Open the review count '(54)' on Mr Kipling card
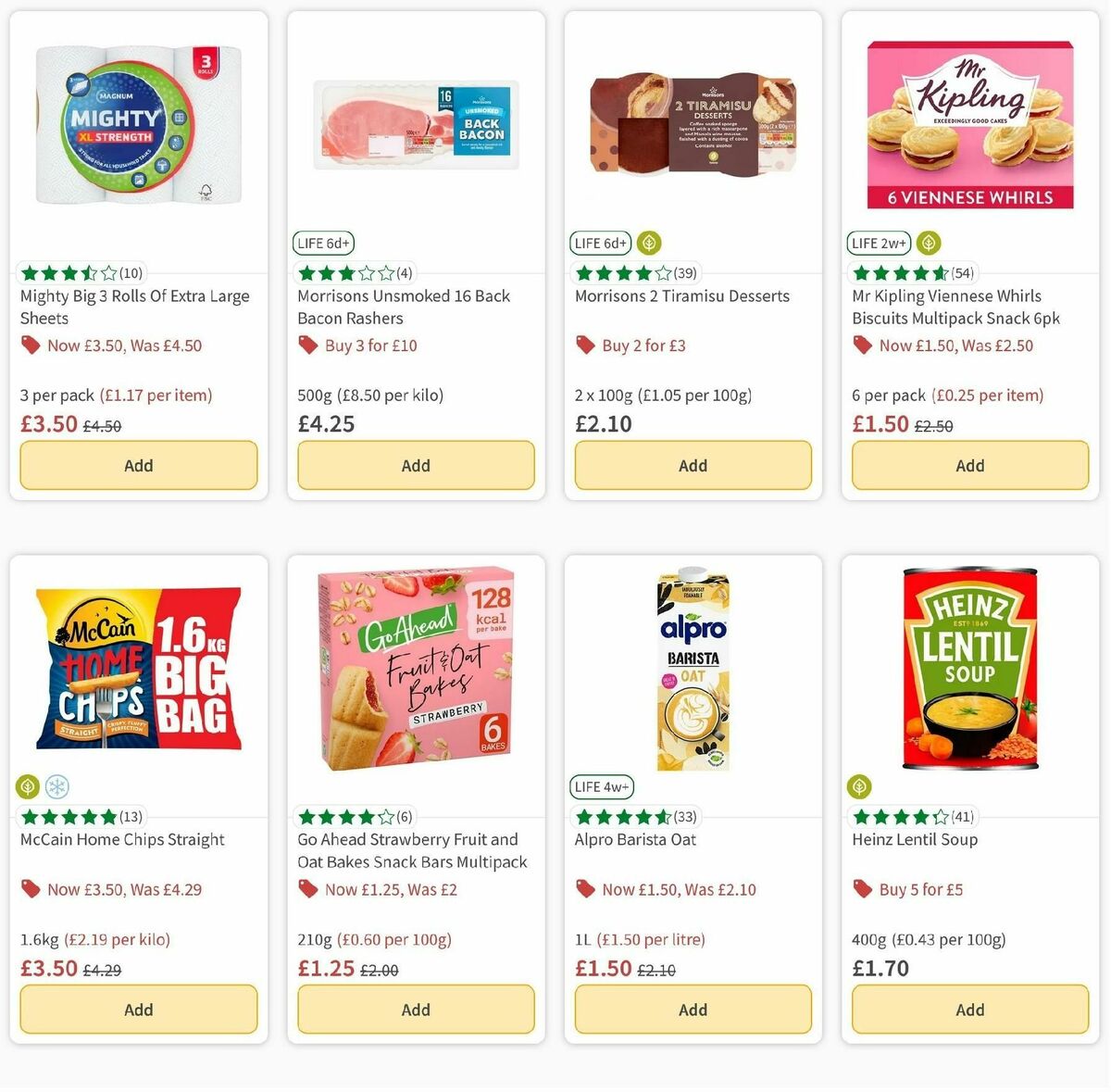1111x1092 pixels. point(963,272)
